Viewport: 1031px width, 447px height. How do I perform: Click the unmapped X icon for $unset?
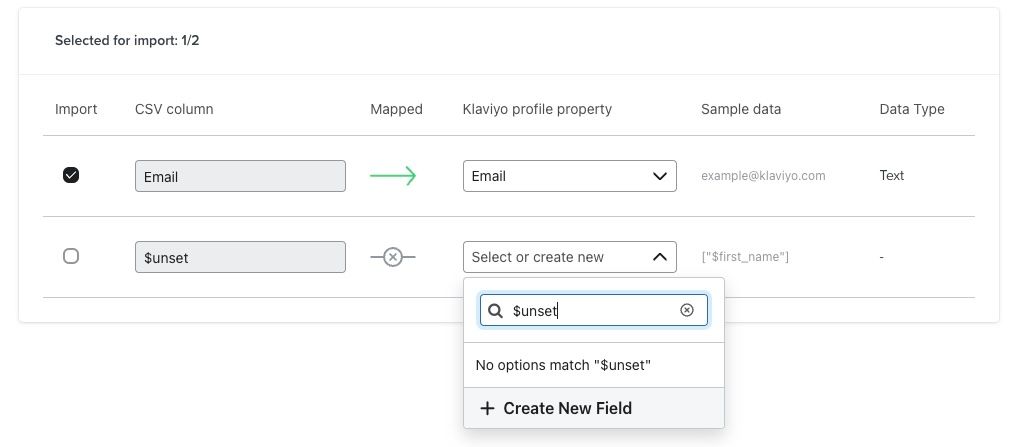click(x=393, y=256)
